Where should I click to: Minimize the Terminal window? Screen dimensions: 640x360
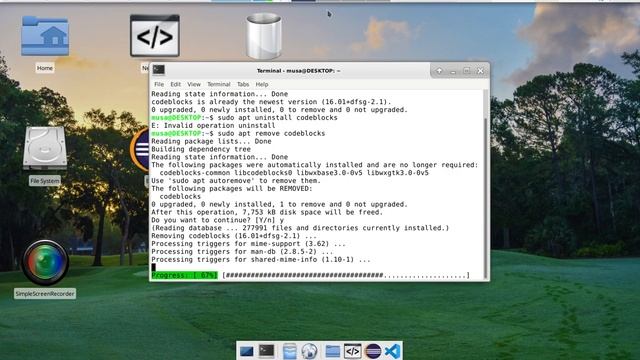(x=453, y=71)
